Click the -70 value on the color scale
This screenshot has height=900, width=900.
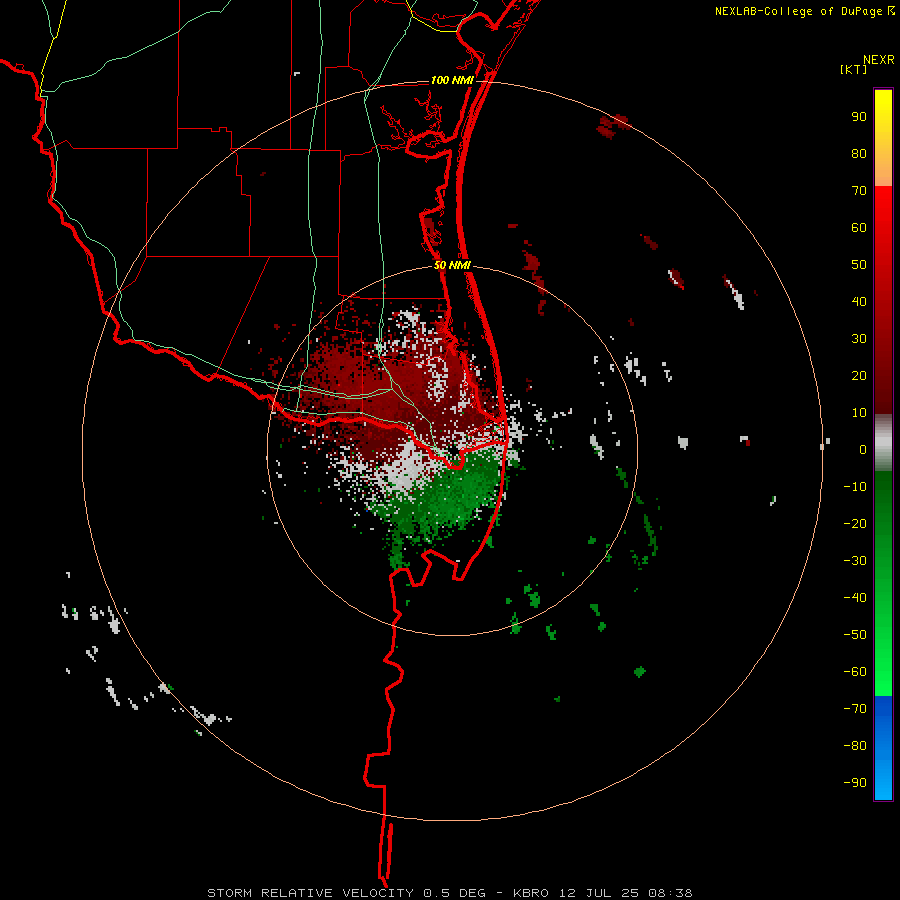click(855, 709)
